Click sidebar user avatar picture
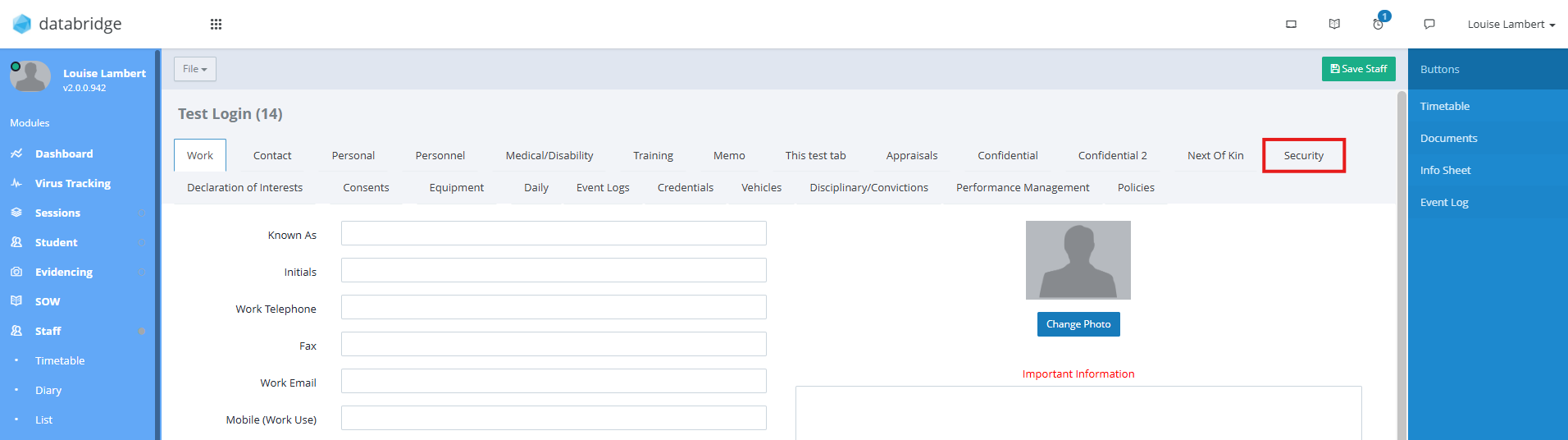 pyautogui.click(x=30, y=76)
